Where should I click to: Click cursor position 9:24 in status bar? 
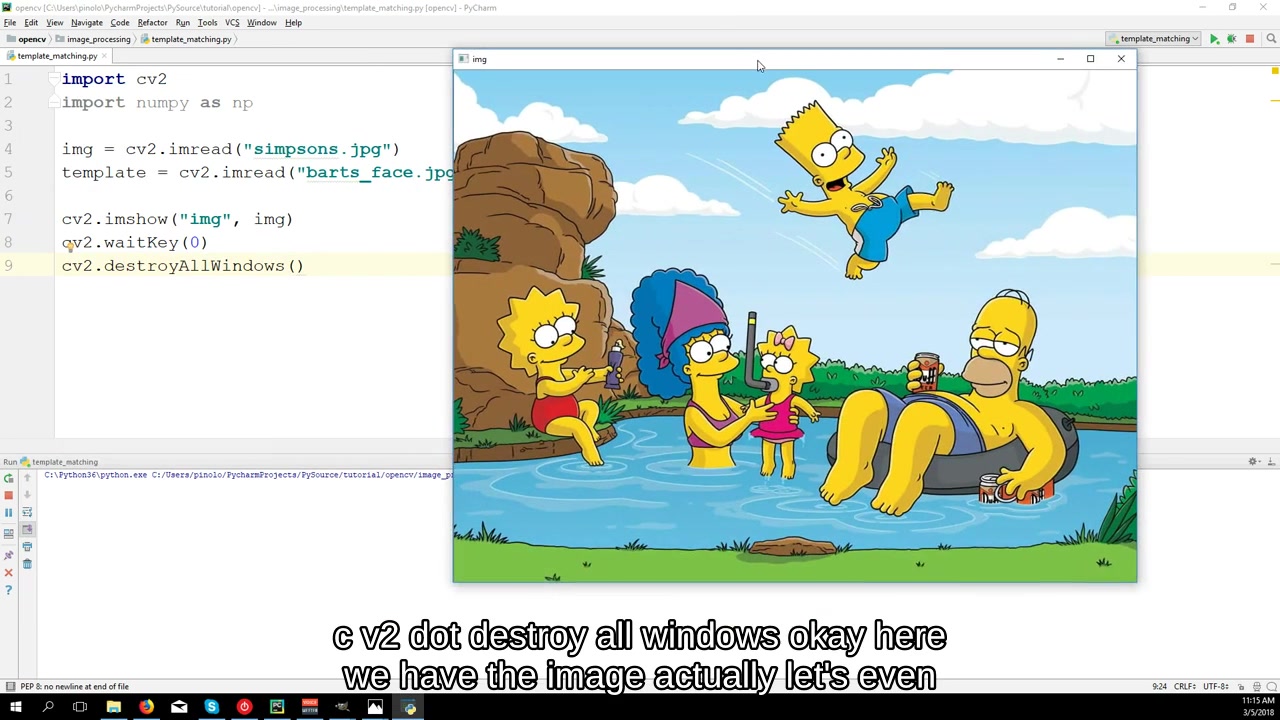tap(1159, 687)
